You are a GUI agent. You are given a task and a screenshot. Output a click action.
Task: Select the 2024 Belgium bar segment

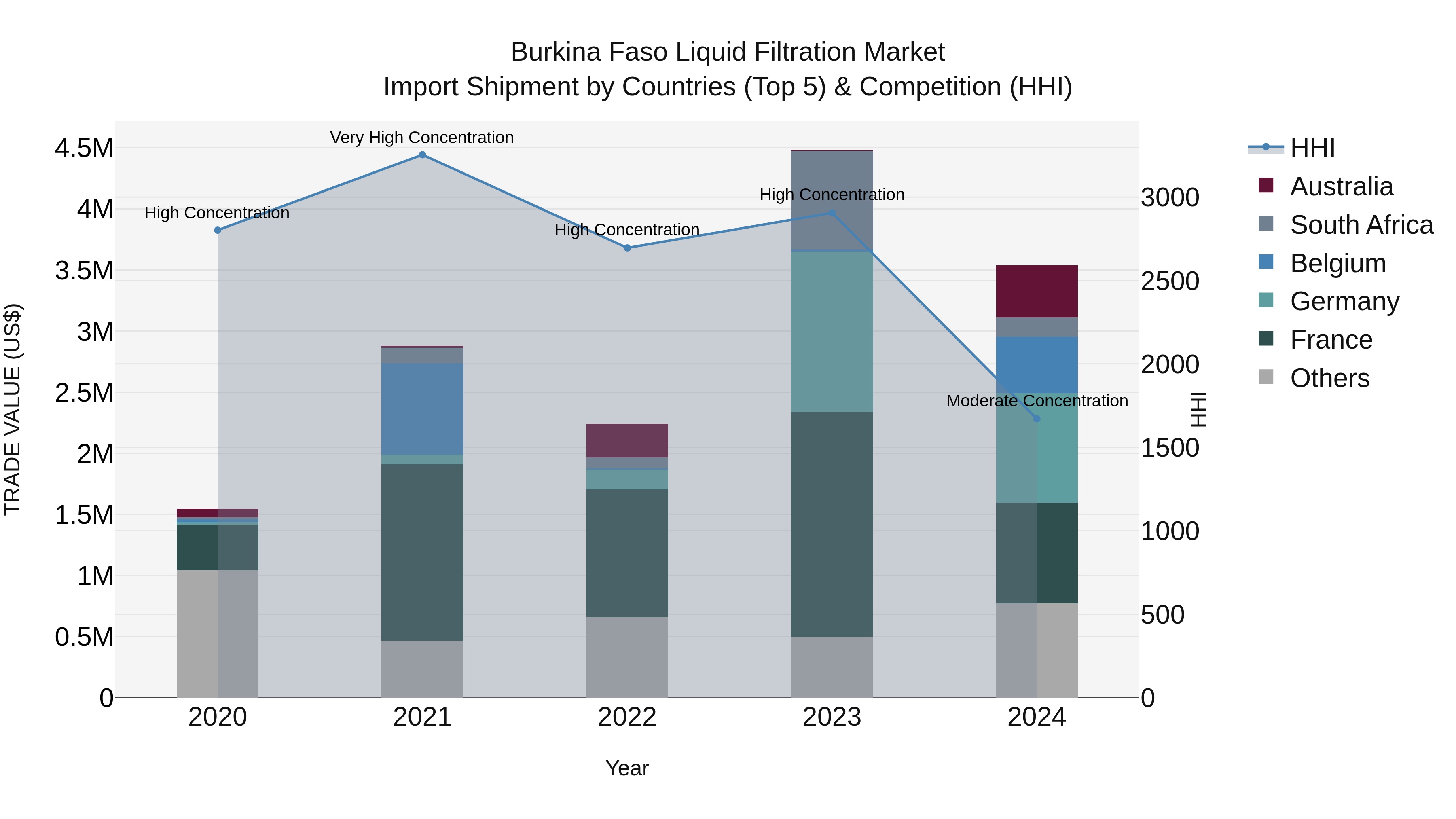(1037, 365)
